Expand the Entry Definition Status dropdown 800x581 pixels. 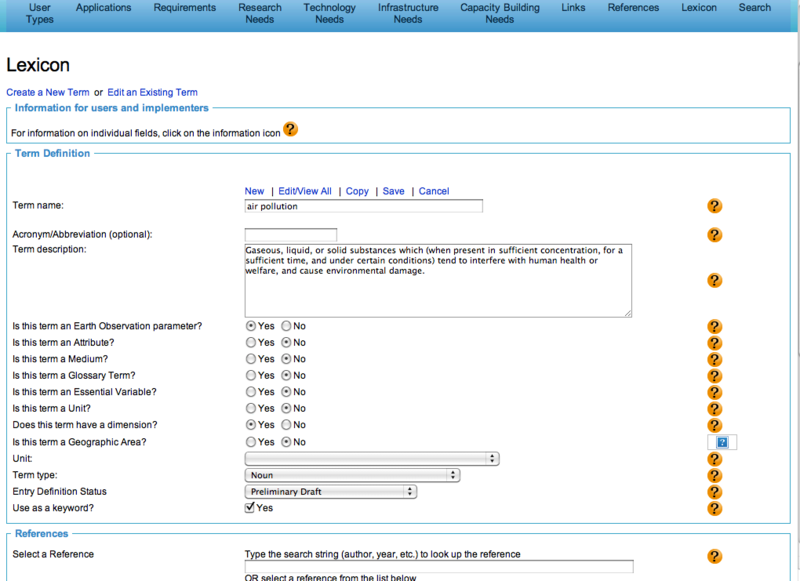pyautogui.click(x=331, y=492)
